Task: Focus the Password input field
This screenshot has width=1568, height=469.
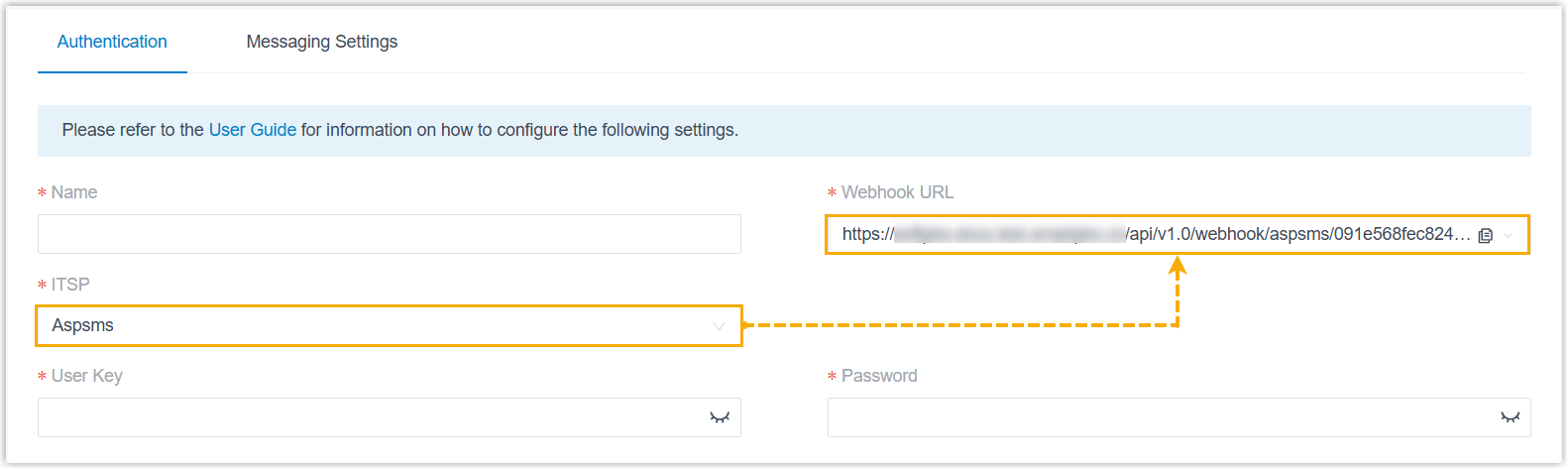Action: click(1160, 417)
